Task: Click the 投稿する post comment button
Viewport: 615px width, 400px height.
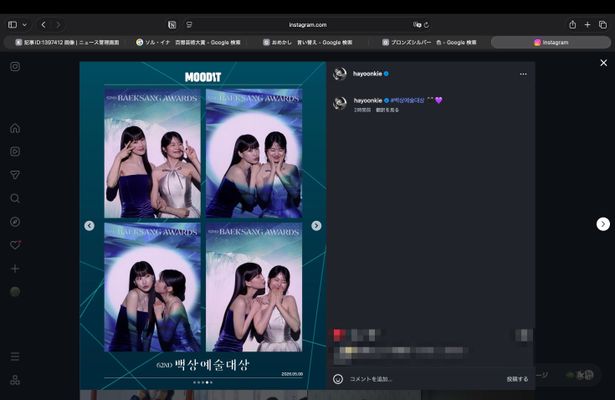Action: coord(517,379)
